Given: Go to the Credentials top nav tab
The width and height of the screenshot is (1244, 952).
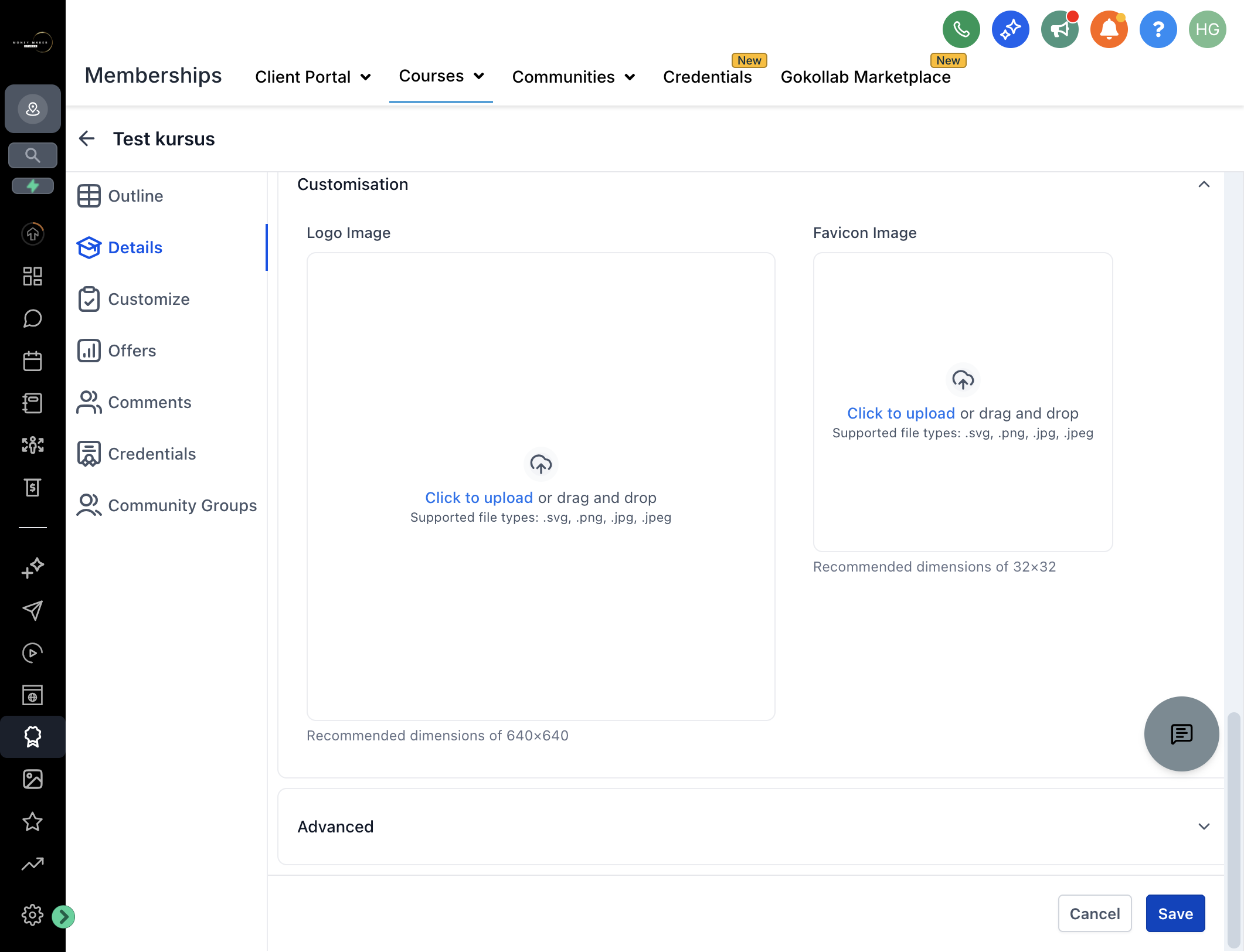Looking at the screenshot, I should click(707, 77).
